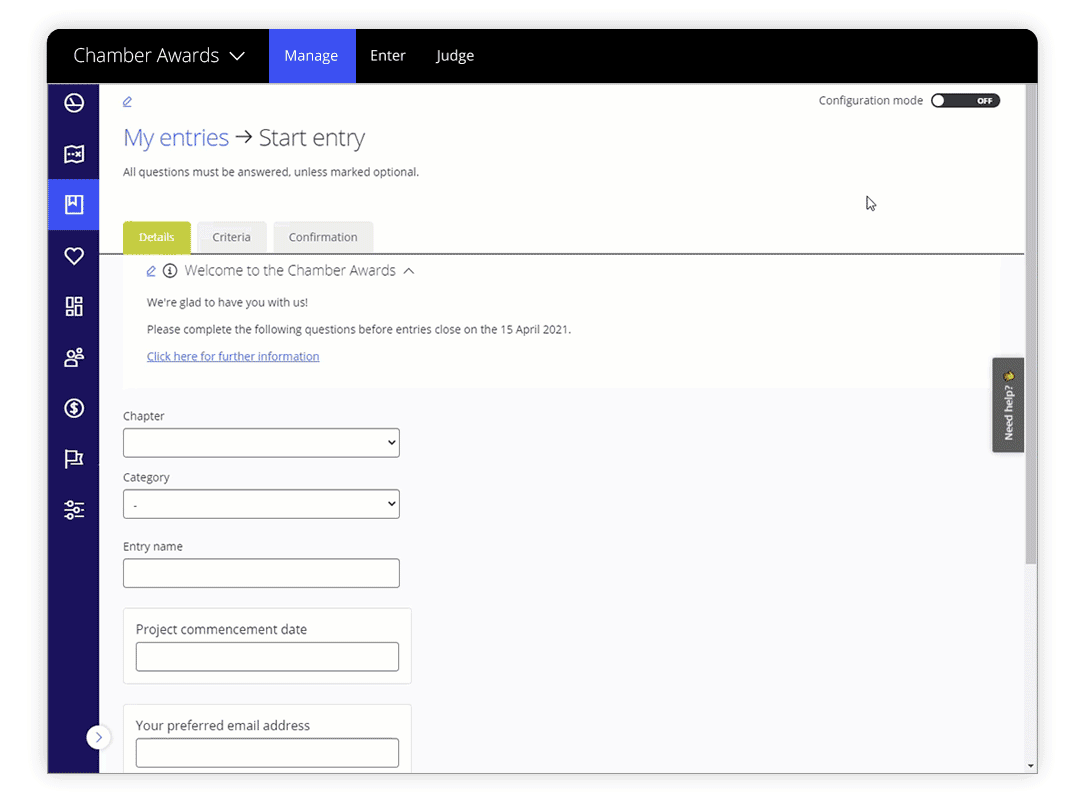Open the Chapter dropdown
Screen dimensions: 1086x810
pyautogui.click(x=260, y=442)
